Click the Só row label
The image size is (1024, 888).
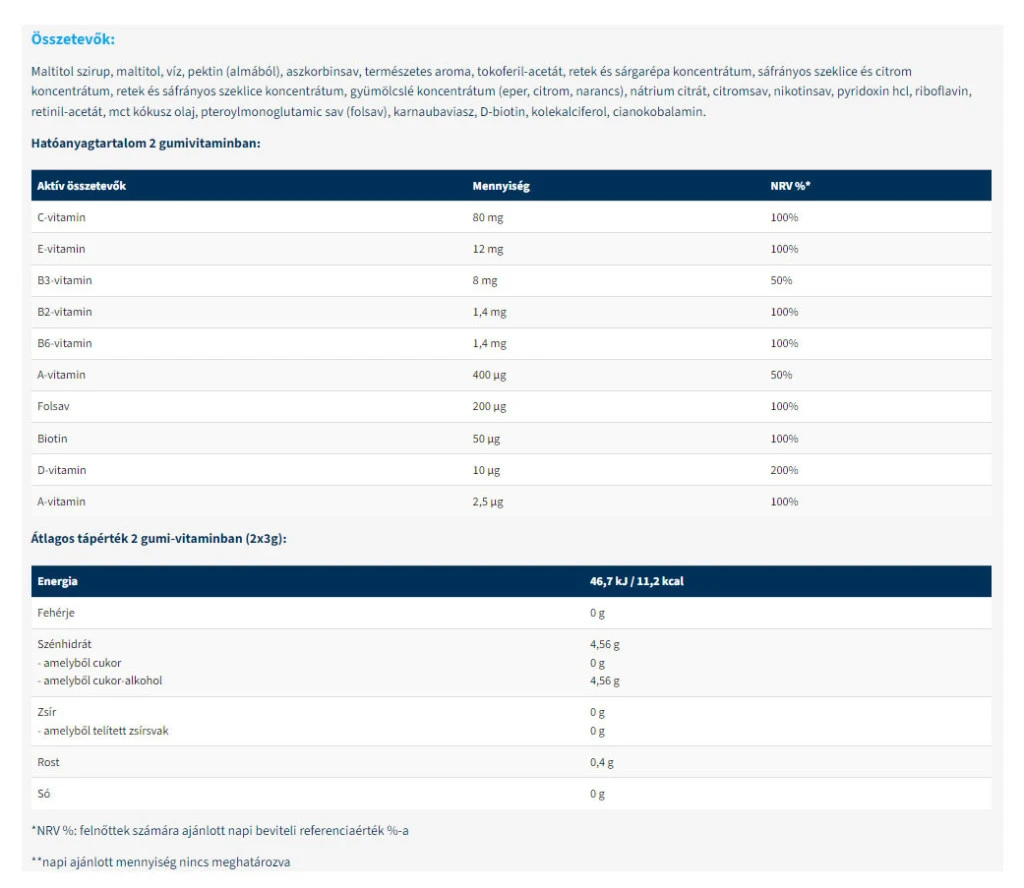click(43, 794)
